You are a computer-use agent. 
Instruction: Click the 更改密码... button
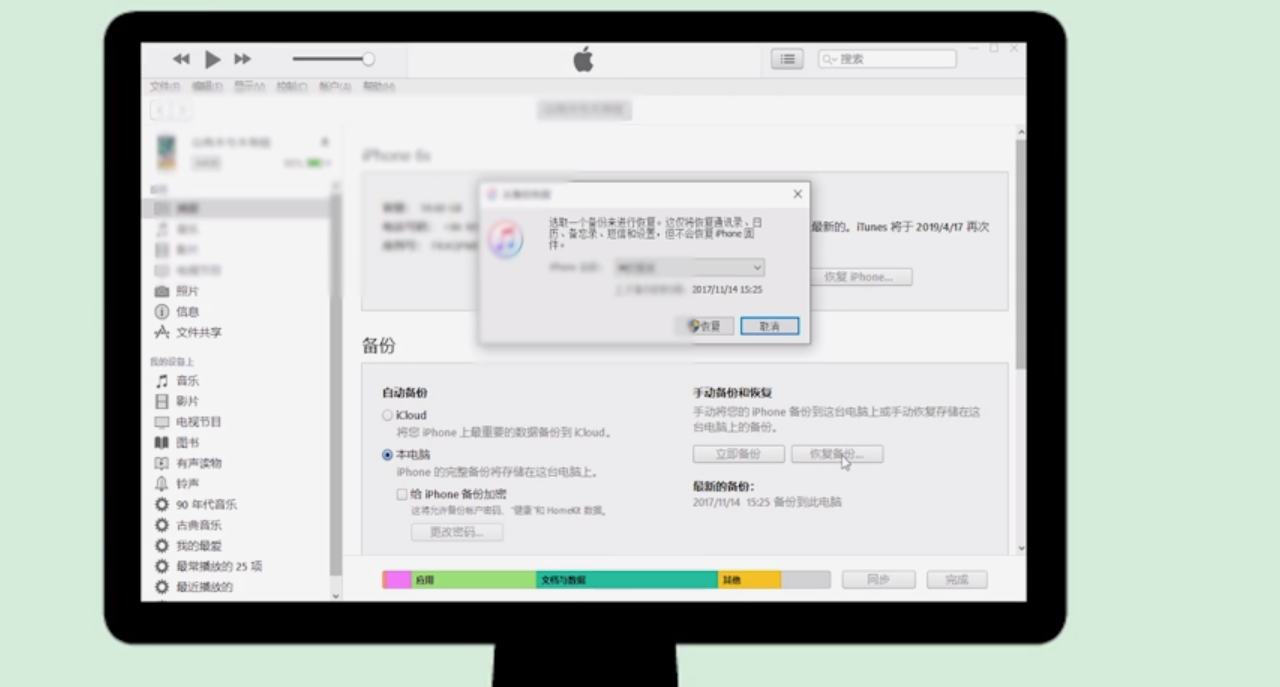(x=457, y=532)
